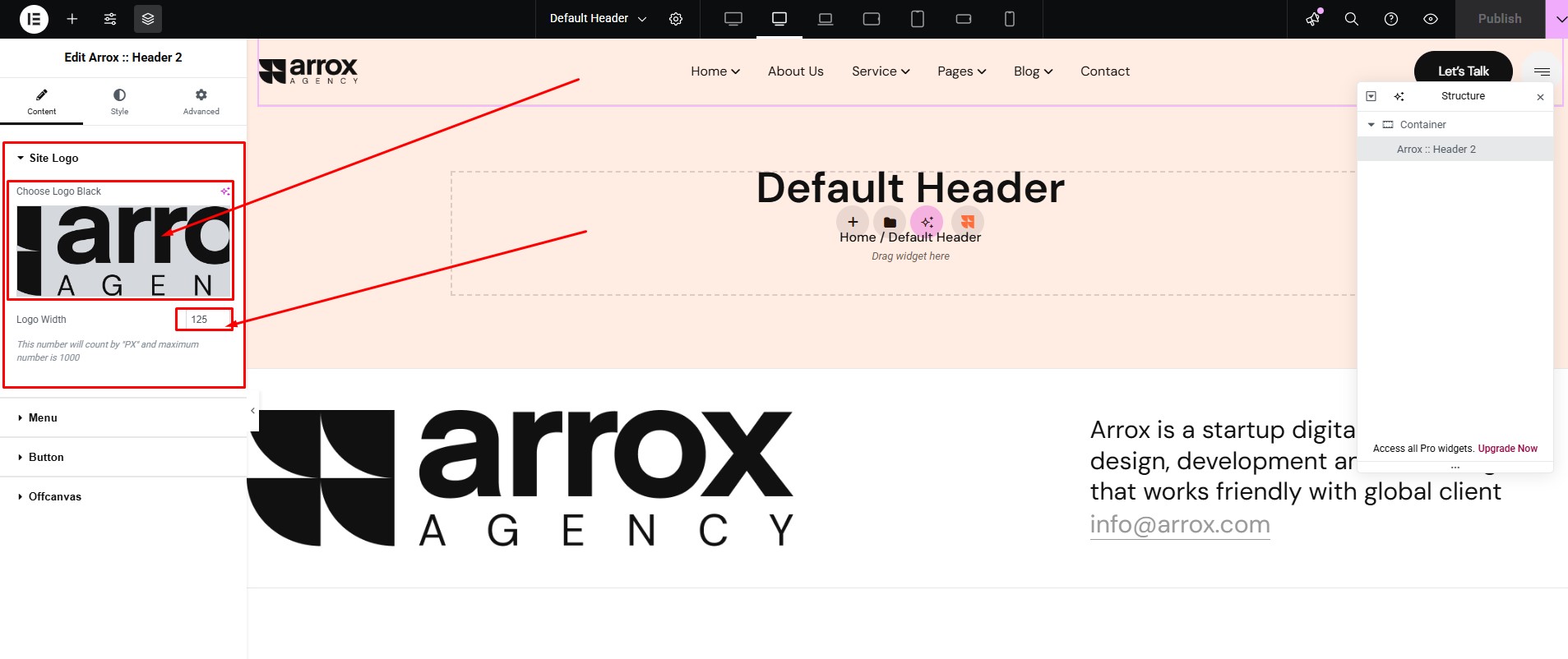Expand the Offcanvas section

point(123,496)
